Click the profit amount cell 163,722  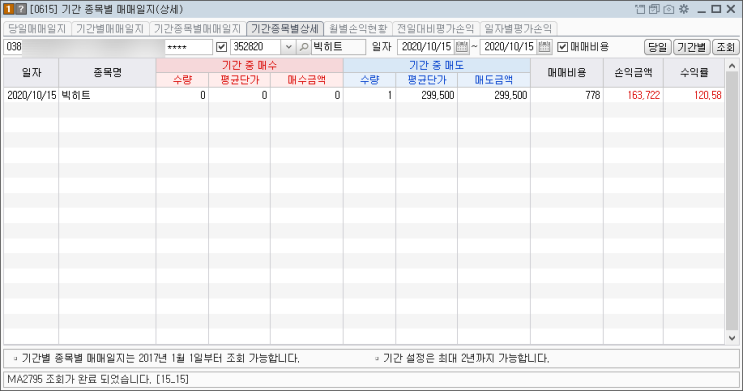coord(634,95)
